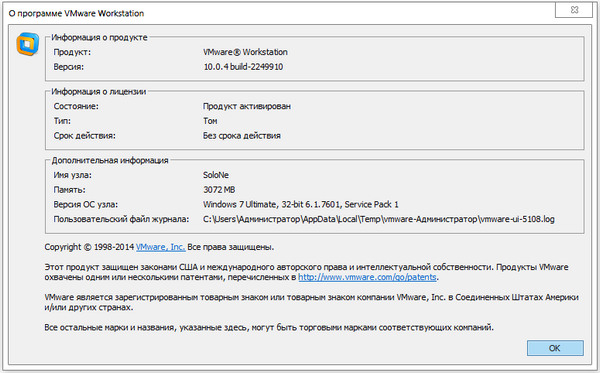Click the Все остальные марки и названия paragraph
The width and height of the screenshot is (600, 373).
pos(269,327)
